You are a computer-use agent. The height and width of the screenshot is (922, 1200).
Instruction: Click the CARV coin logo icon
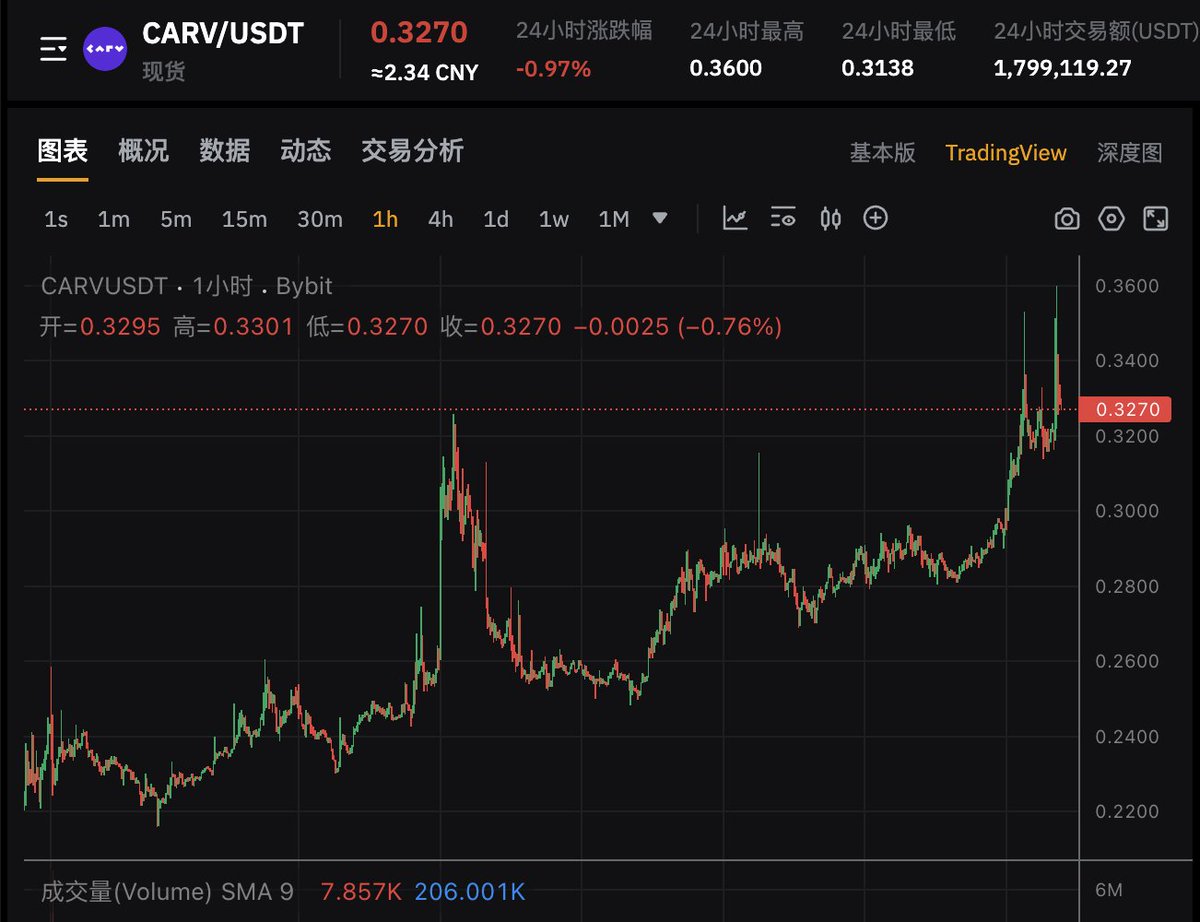pyautogui.click(x=105, y=48)
